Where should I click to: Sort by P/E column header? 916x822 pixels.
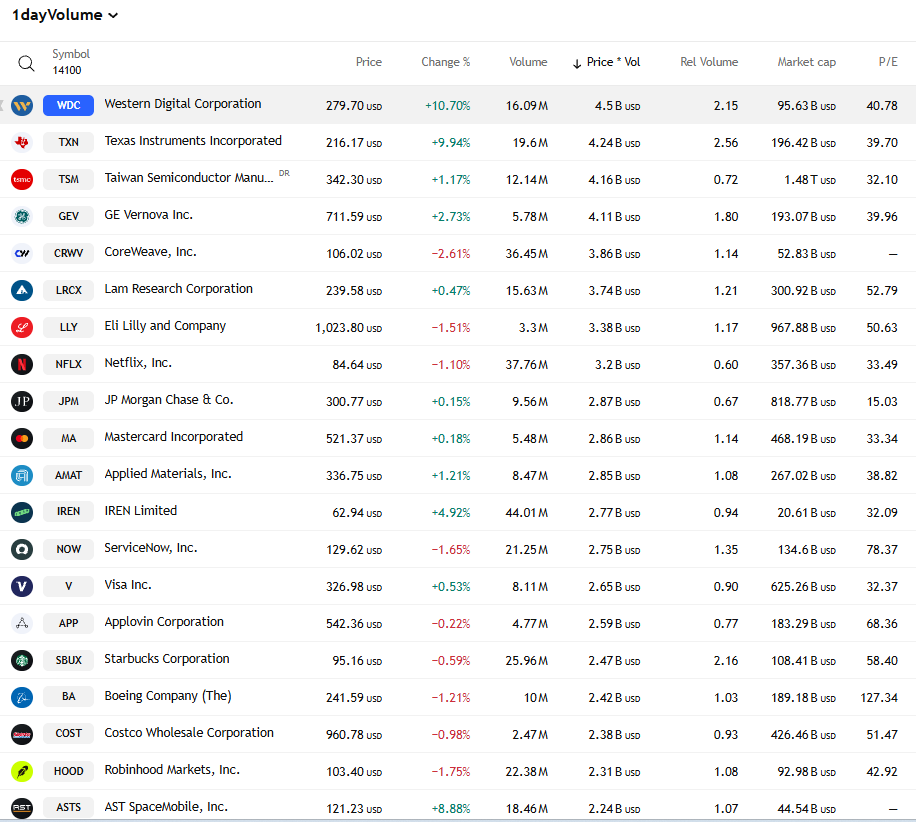click(x=888, y=62)
